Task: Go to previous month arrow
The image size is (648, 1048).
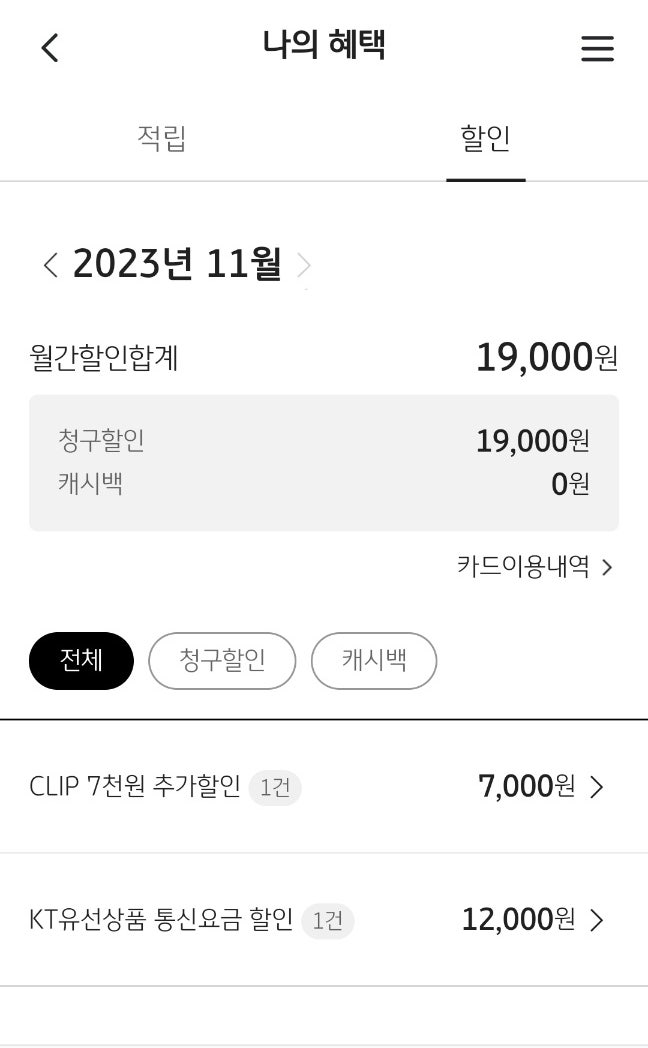Action: click(x=50, y=265)
